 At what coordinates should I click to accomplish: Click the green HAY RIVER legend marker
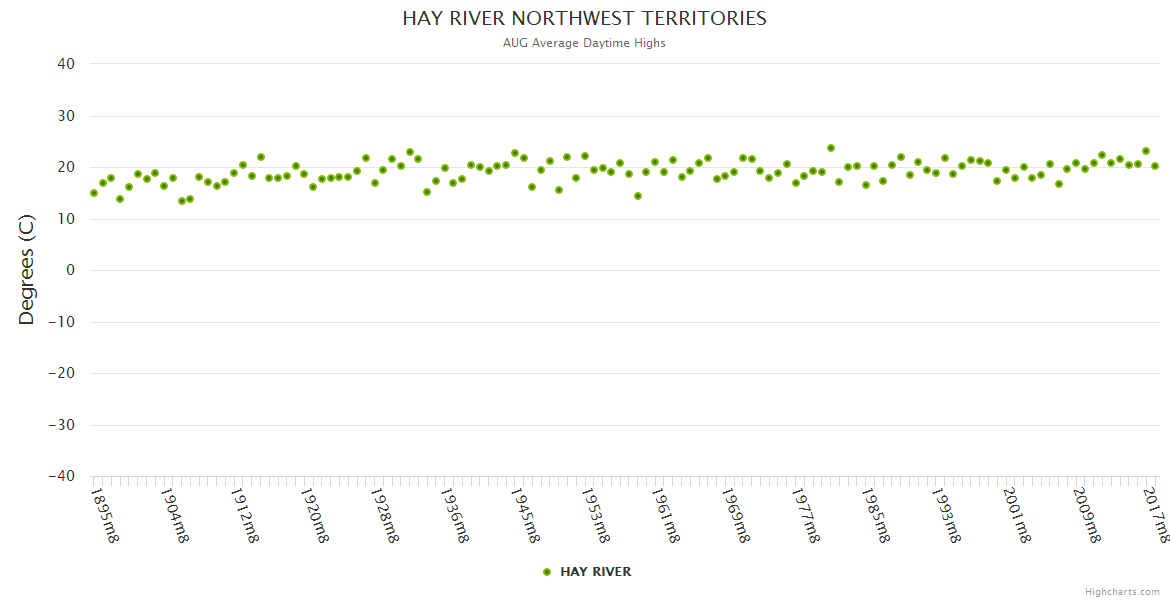pos(547,572)
